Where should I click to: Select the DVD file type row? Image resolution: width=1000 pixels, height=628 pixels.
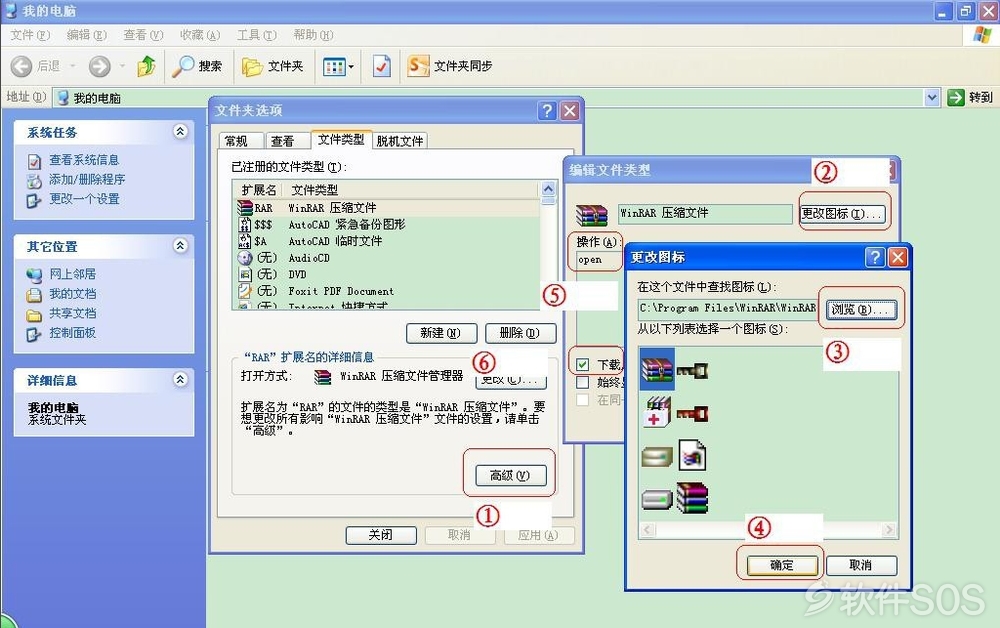pos(386,274)
